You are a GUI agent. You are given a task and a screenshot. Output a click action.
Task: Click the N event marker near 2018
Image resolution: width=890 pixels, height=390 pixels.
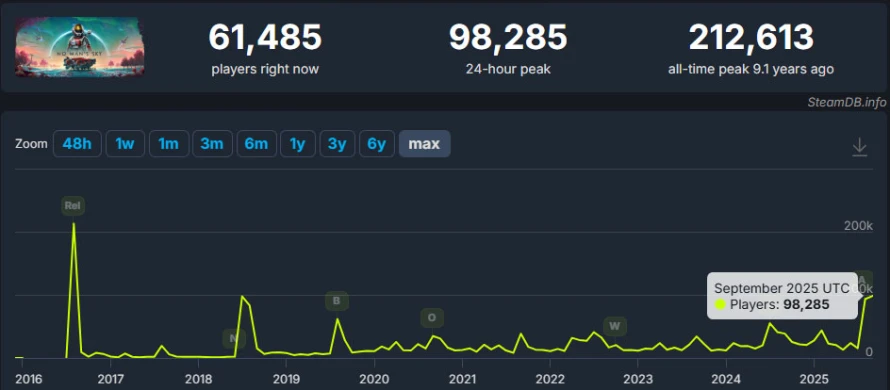(233, 339)
